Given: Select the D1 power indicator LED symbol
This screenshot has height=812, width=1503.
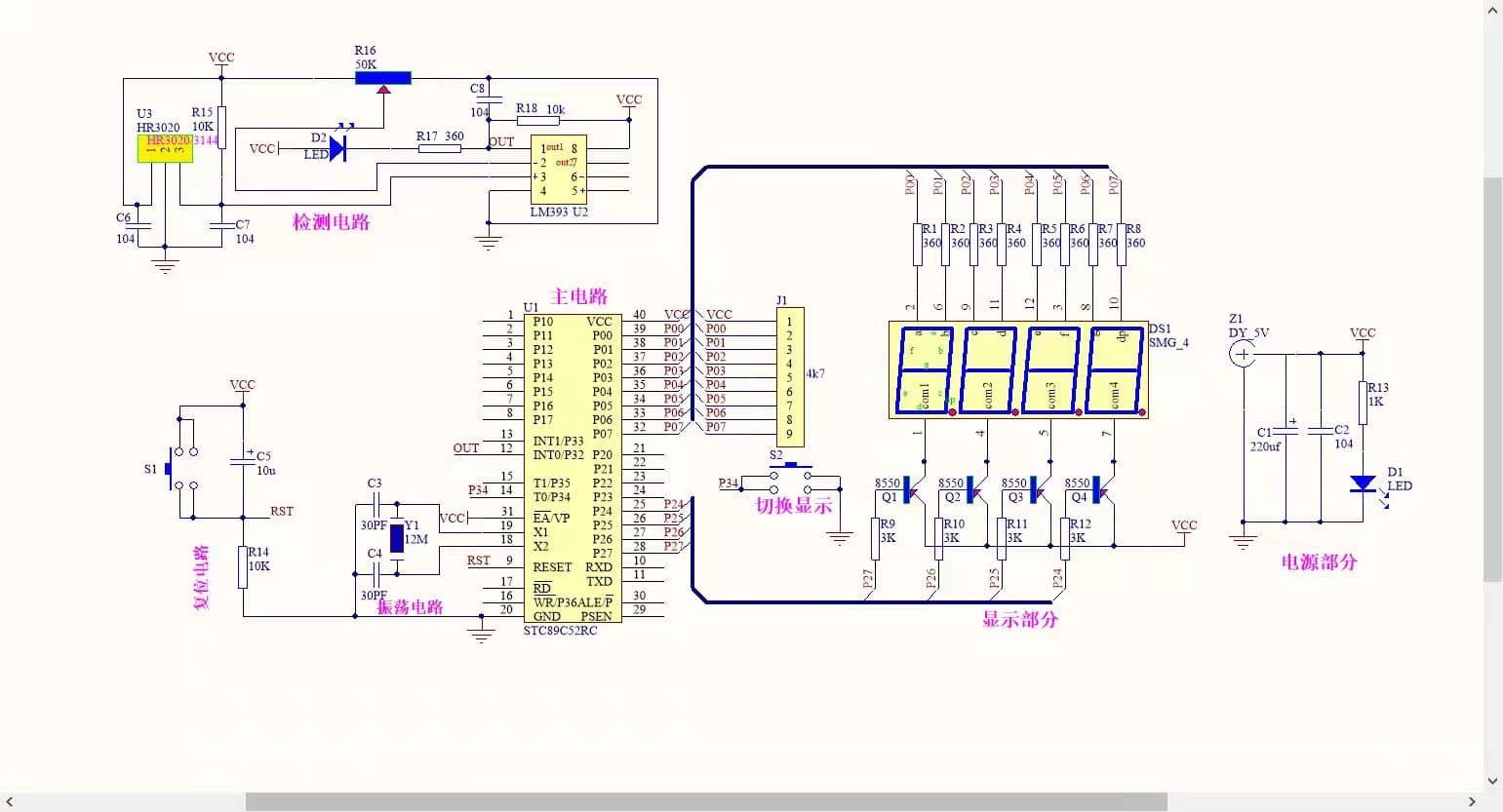Looking at the screenshot, I should 1363,483.
